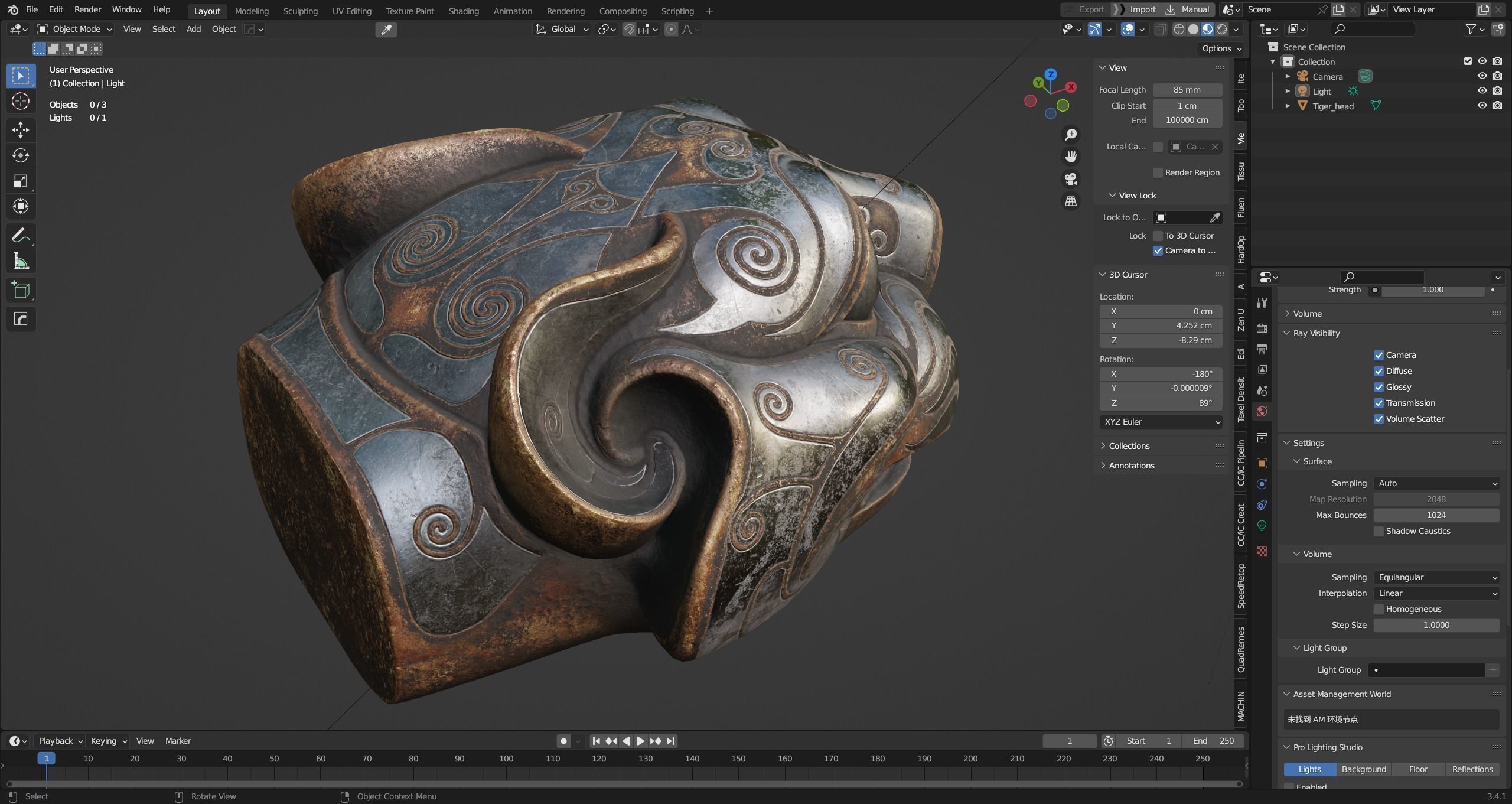Open the Object Mode dropdown
The height and width of the screenshot is (804, 1512).
point(74,29)
